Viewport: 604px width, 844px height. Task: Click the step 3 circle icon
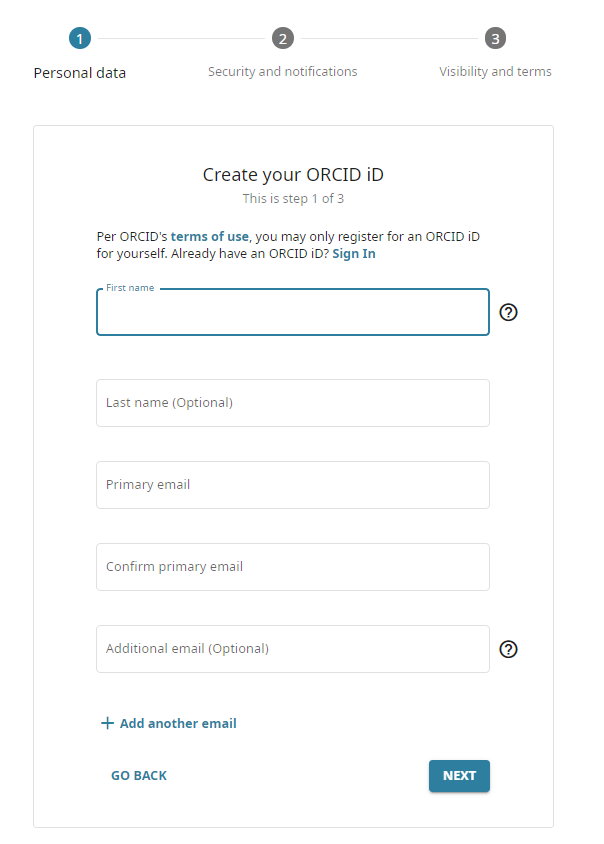495,39
